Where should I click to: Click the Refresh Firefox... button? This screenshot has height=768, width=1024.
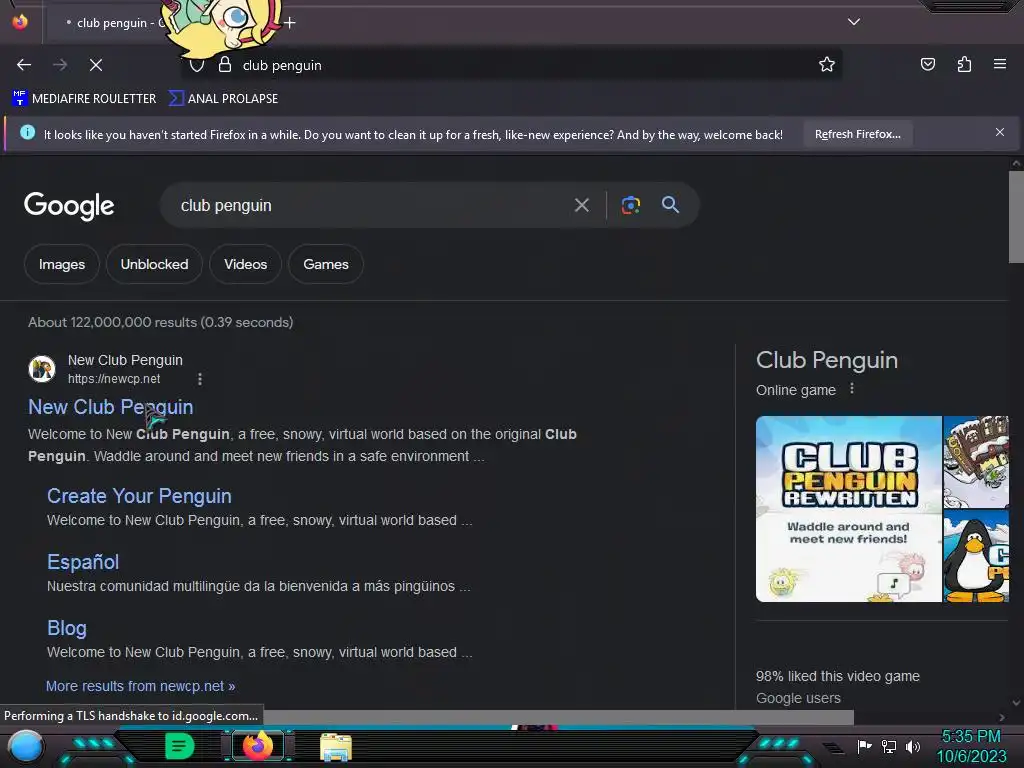(x=857, y=135)
